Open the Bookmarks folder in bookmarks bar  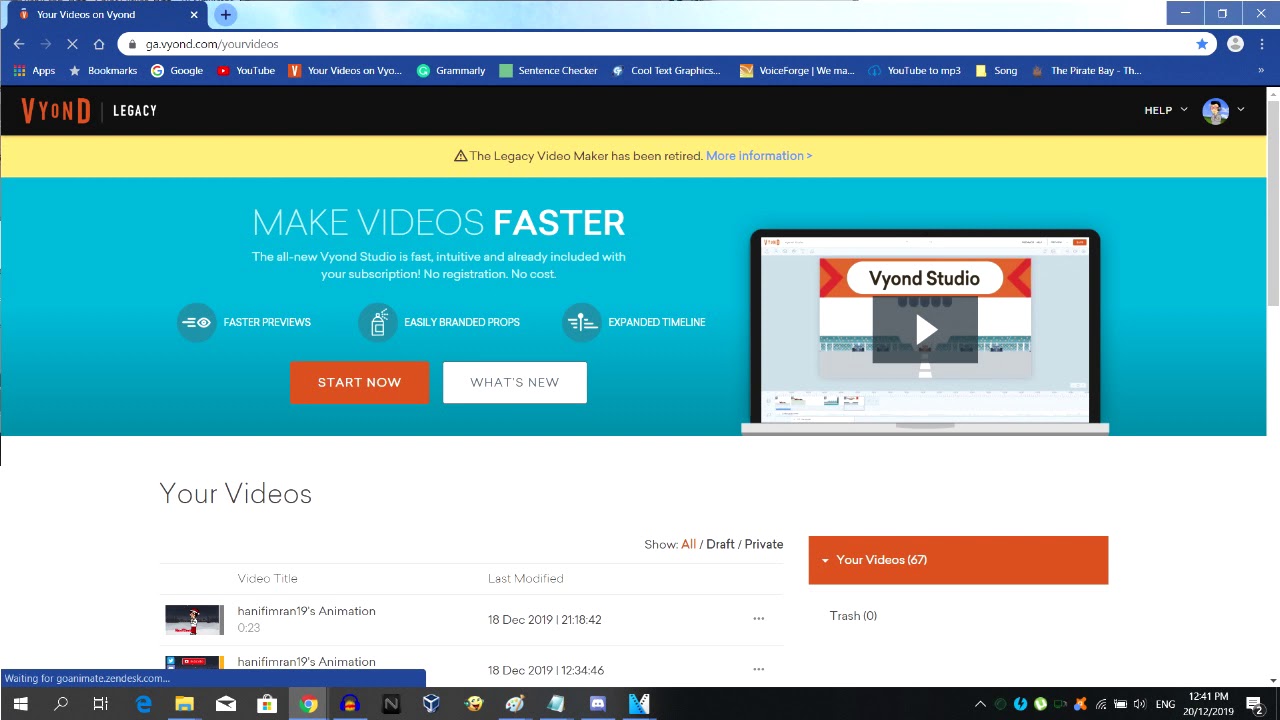point(102,71)
